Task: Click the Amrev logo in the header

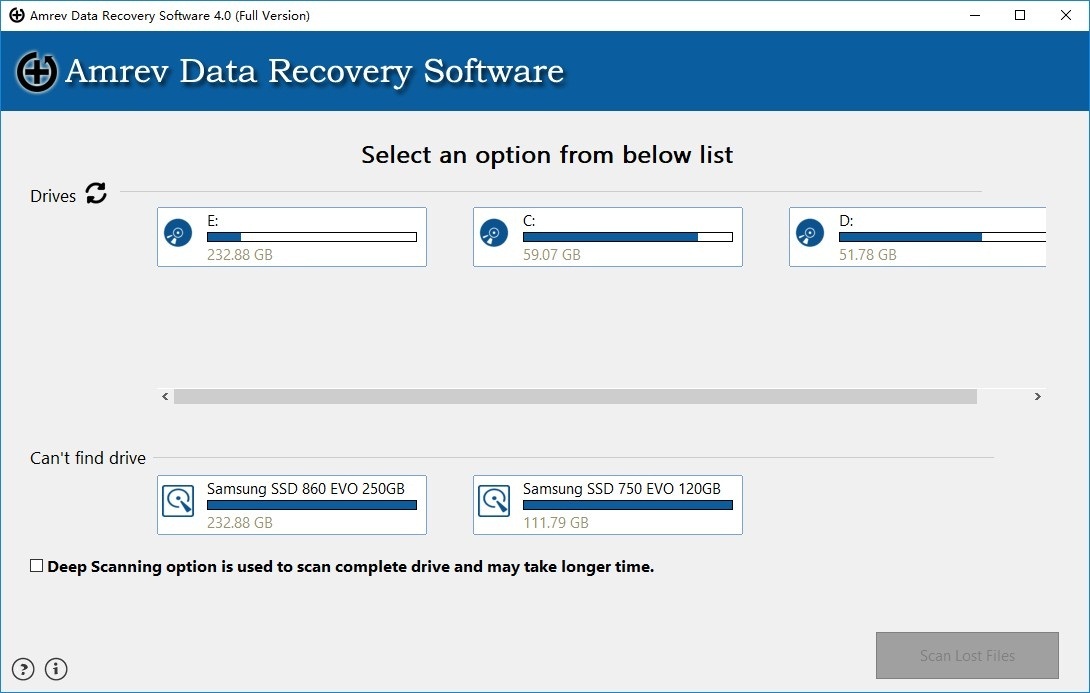Action: [36, 72]
